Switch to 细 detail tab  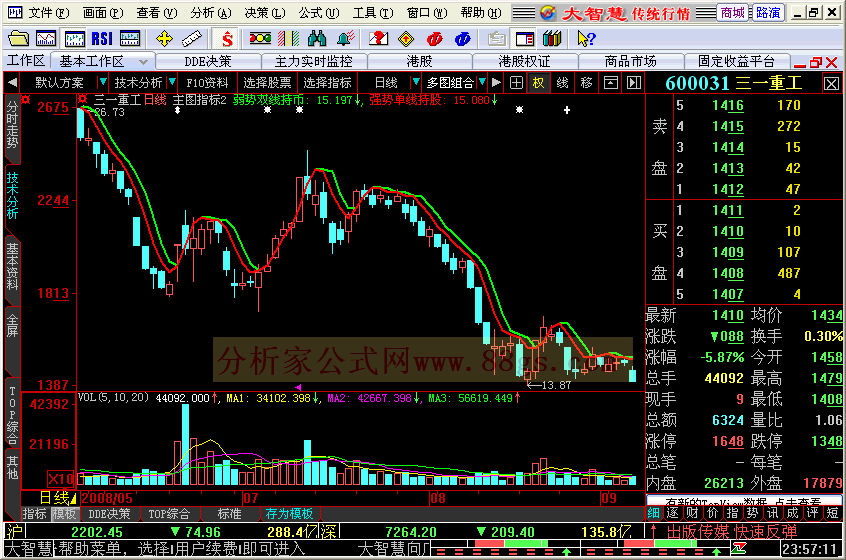click(654, 513)
